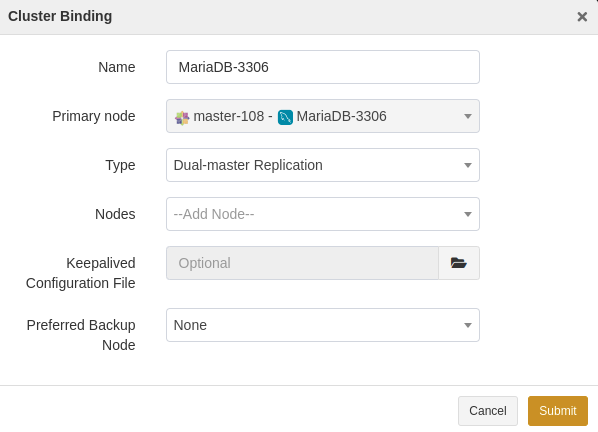Click the MariaDB dolphin icon in Primary node

click(x=285, y=117)
